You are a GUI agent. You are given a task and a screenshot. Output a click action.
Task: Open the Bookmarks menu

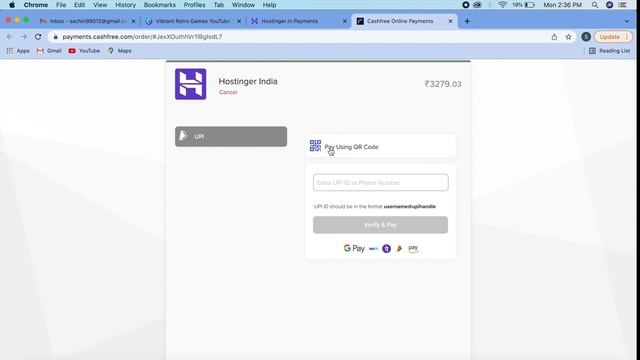pos(160,5)
